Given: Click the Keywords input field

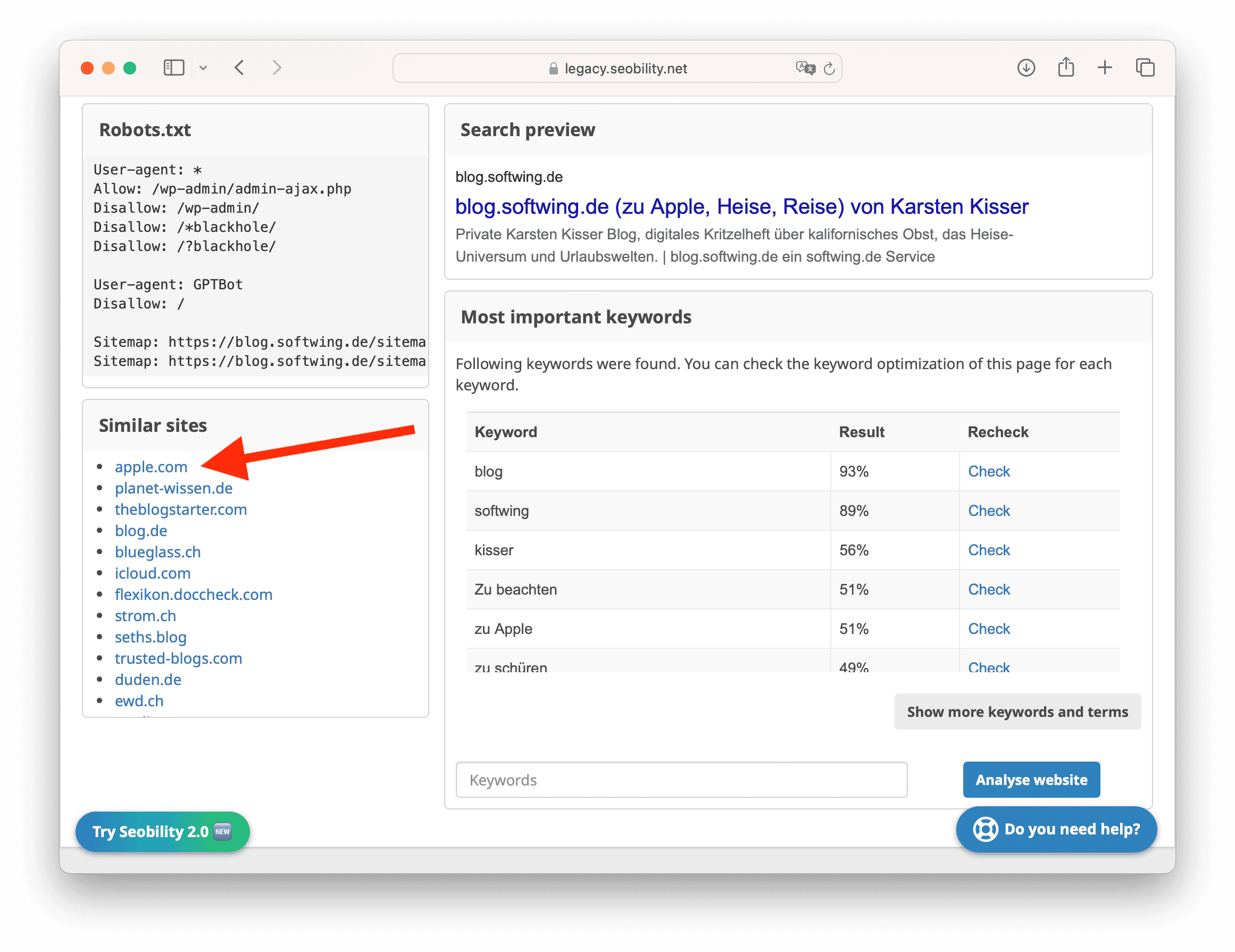Looking at the screenshot, I should 681,780.
